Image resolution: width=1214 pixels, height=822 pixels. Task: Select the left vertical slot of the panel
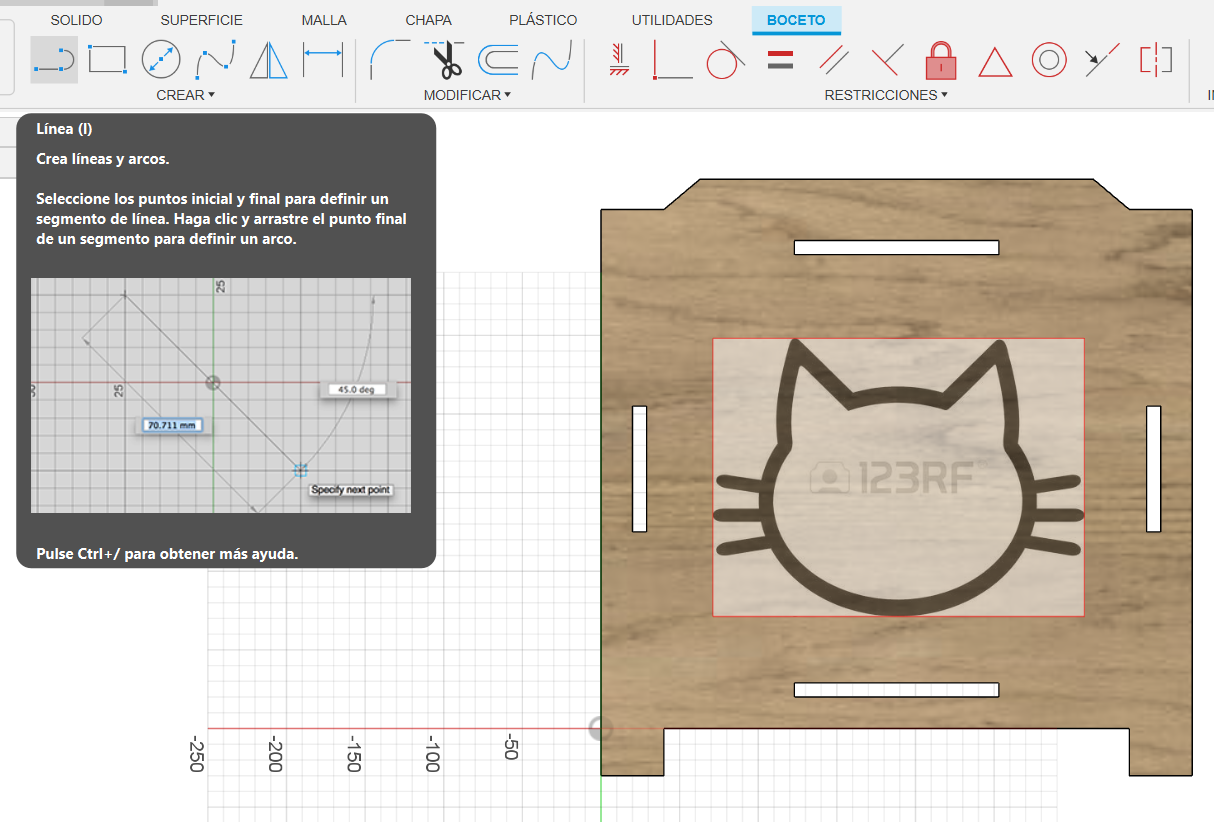[x=640, y=468]
